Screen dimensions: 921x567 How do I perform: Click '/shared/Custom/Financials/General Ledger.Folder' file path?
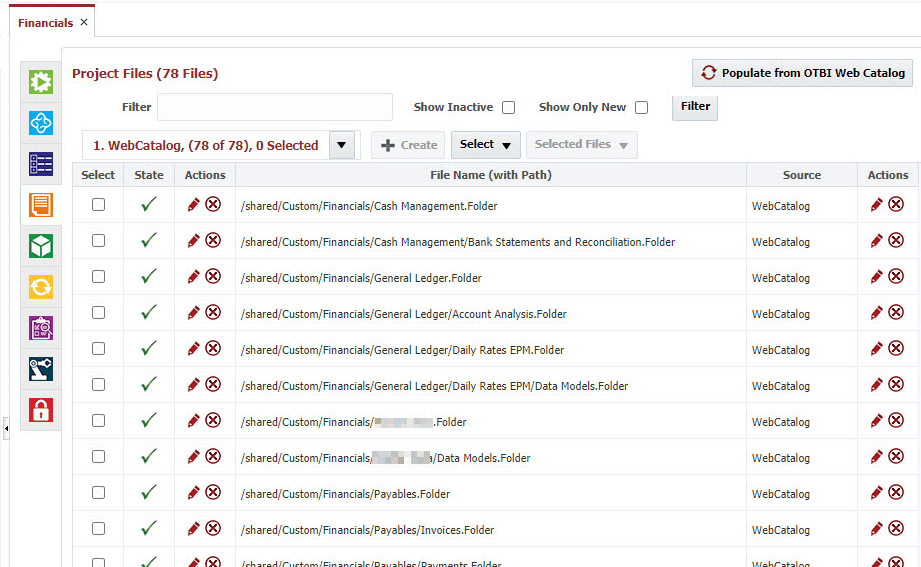[361, 278]
